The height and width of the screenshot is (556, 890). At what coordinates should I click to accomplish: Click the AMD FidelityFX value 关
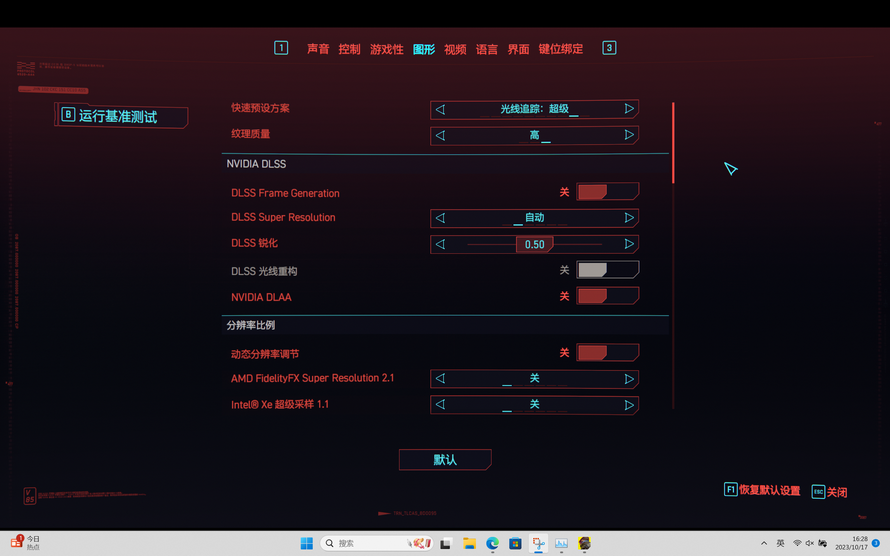pos(534,378)
